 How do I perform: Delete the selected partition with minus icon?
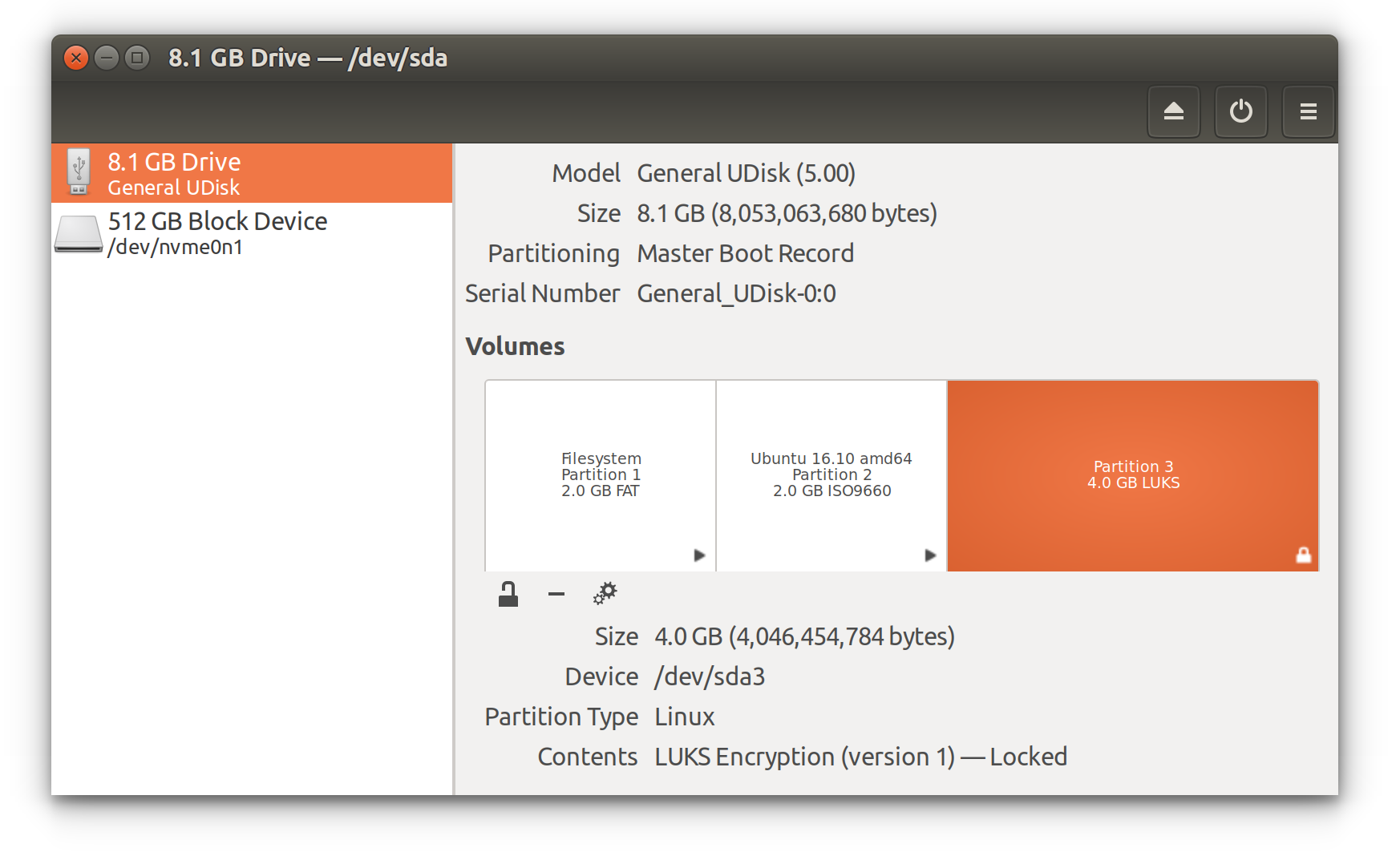pyautogui.click(x=556, y=594)
